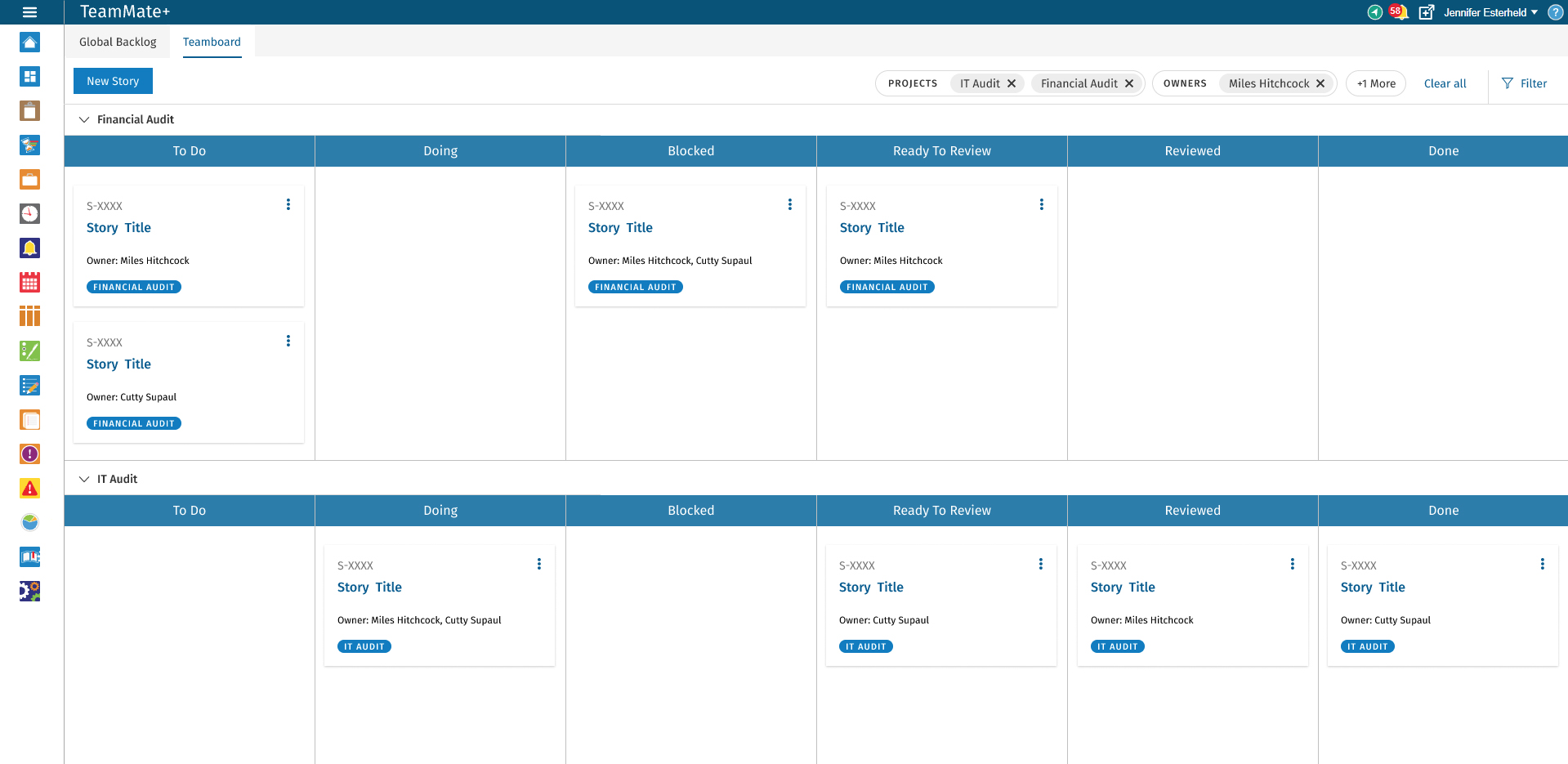Open the orange briefcase sidebar icon

click(30, 180)
